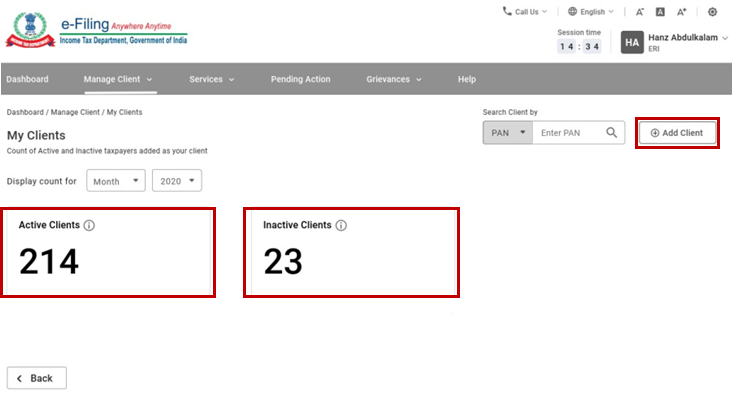Click the Count of Active and Inactive description
732x395 pixels.
coord(107,151)
